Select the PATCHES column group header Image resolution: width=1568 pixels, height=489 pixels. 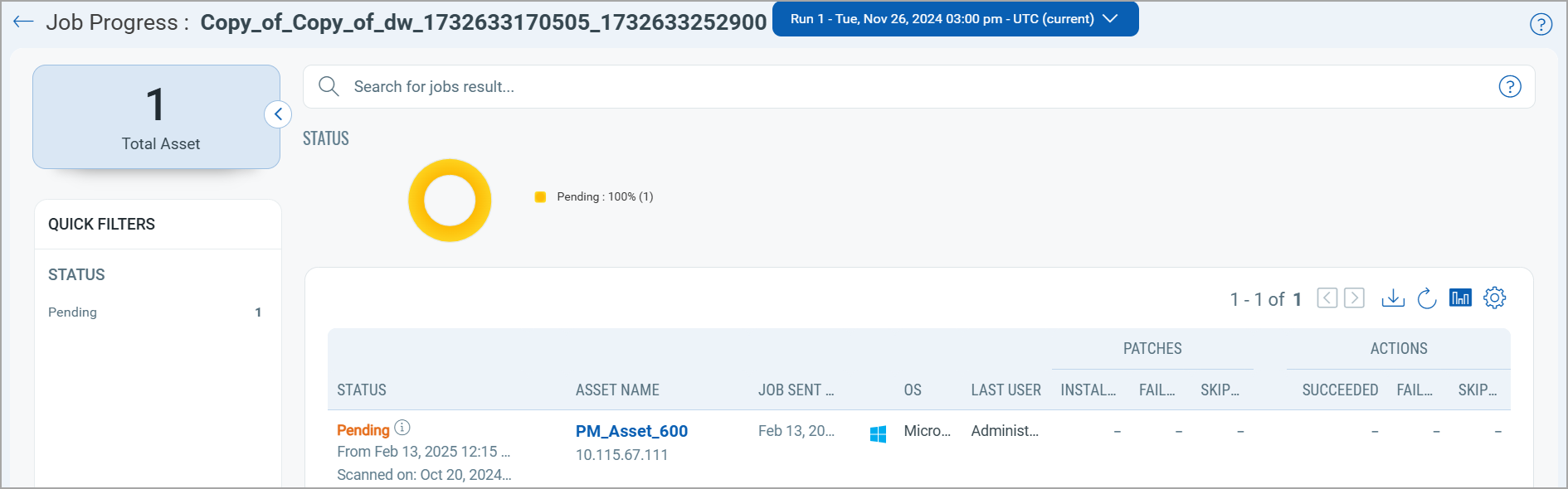point(1152,348)
